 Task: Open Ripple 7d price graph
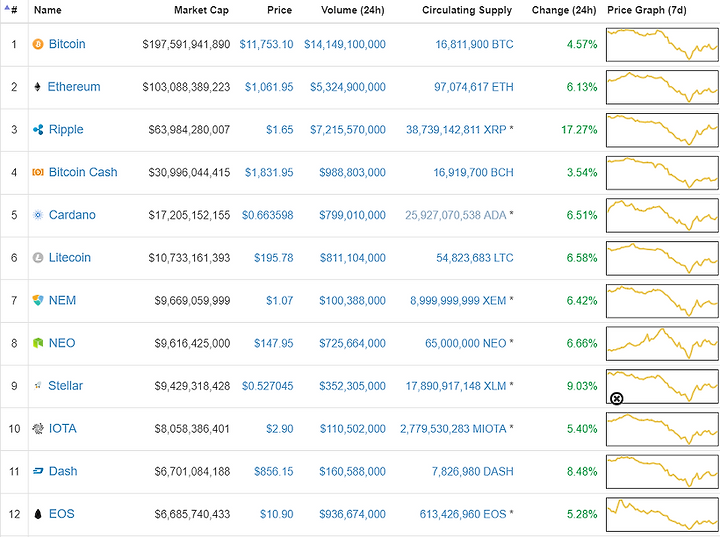(662, 130)
